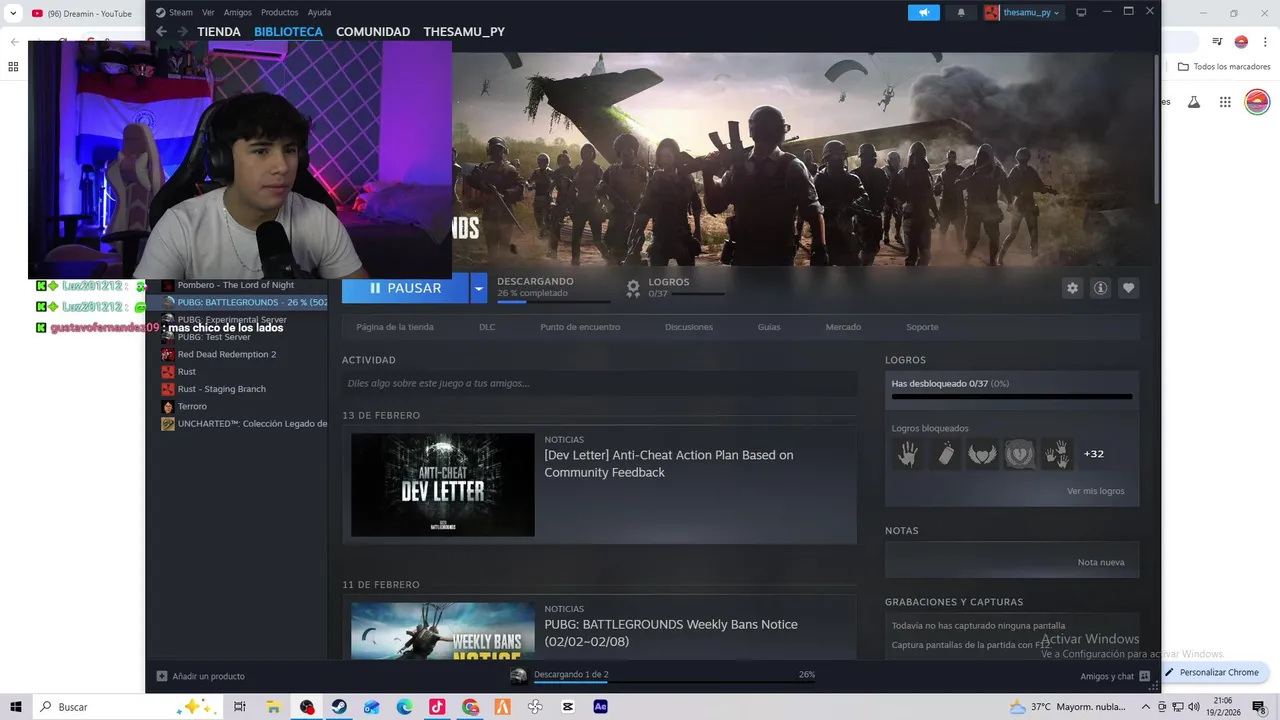Open THESAMU_PY profile section
1280x720 pixels.
464,32
